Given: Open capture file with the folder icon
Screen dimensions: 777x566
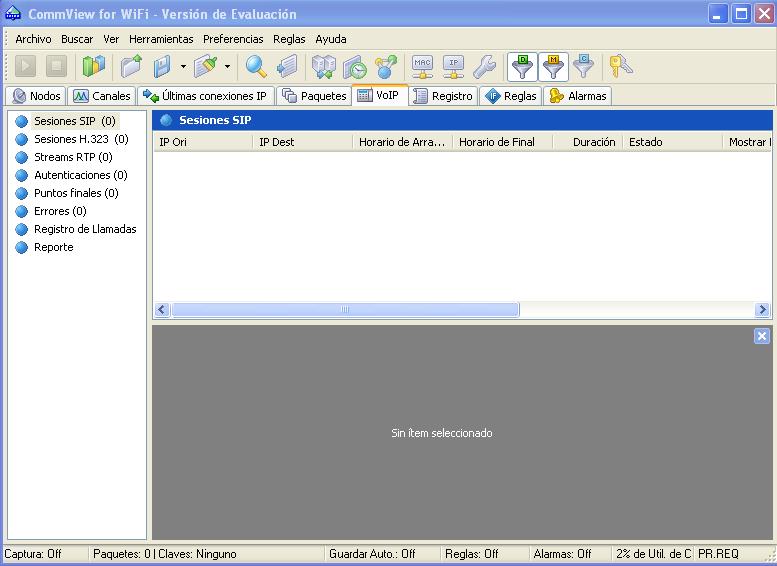Looking at the screenshot, I should tap(131, 66).
